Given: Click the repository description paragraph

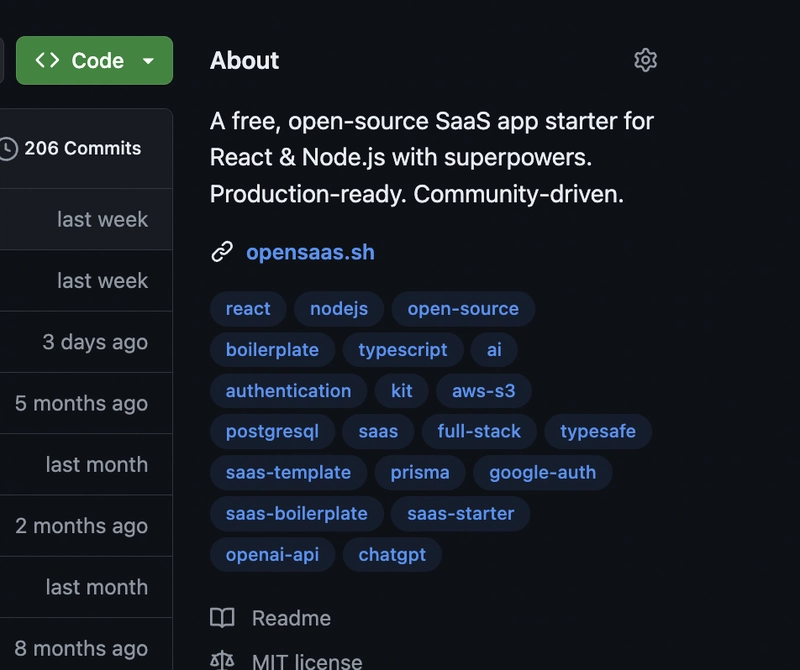Looking at the screenshot, I should [432, 158].
